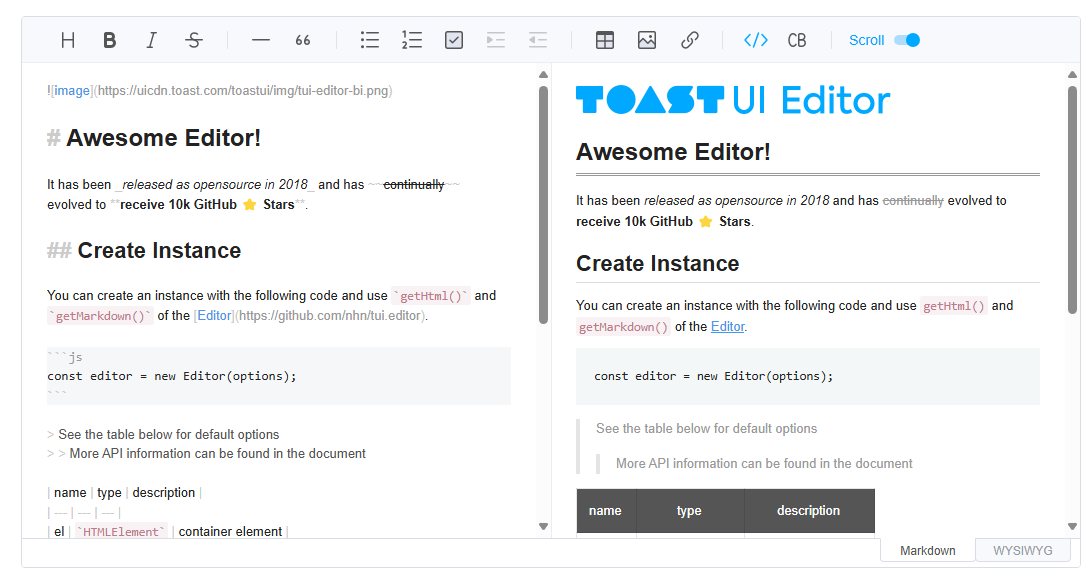Image resolution: width=1087 pixels, height=581 pixels.
Task: Click the image link text in markdown
Action: coord(71,91)
